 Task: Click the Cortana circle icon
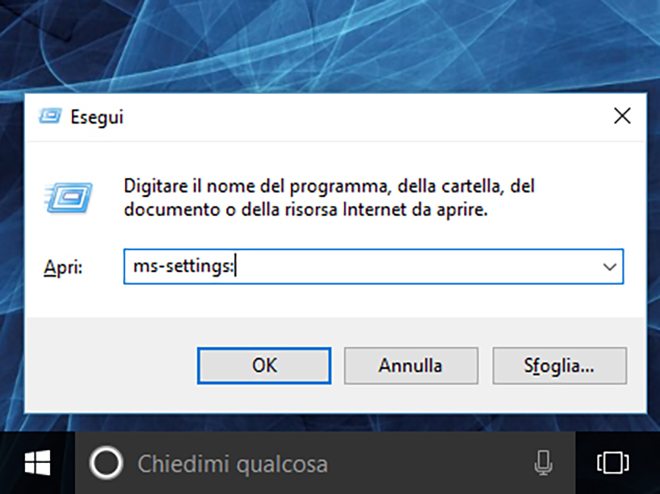click(107, 463)
